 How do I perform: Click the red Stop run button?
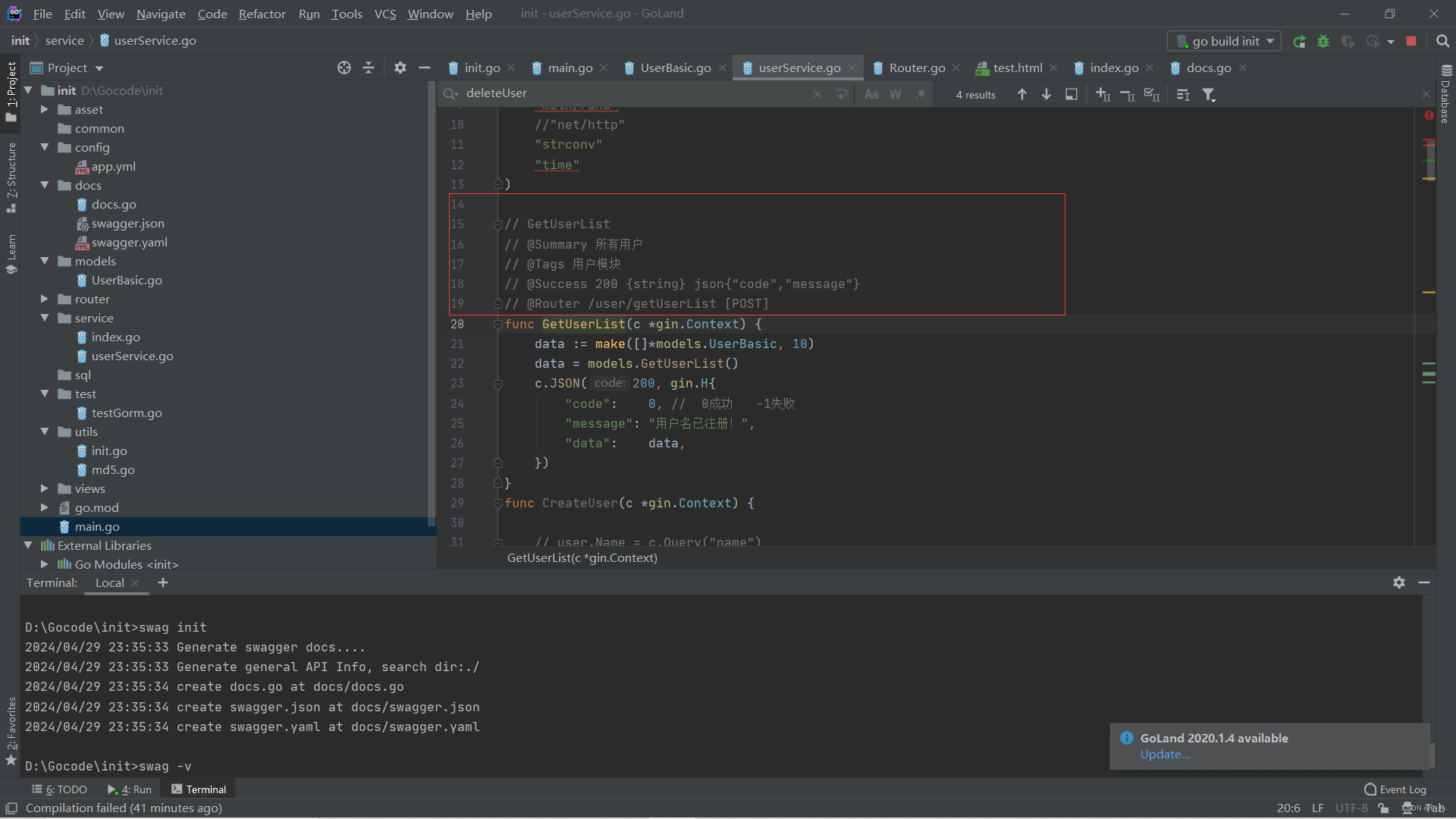(1411, 42)
